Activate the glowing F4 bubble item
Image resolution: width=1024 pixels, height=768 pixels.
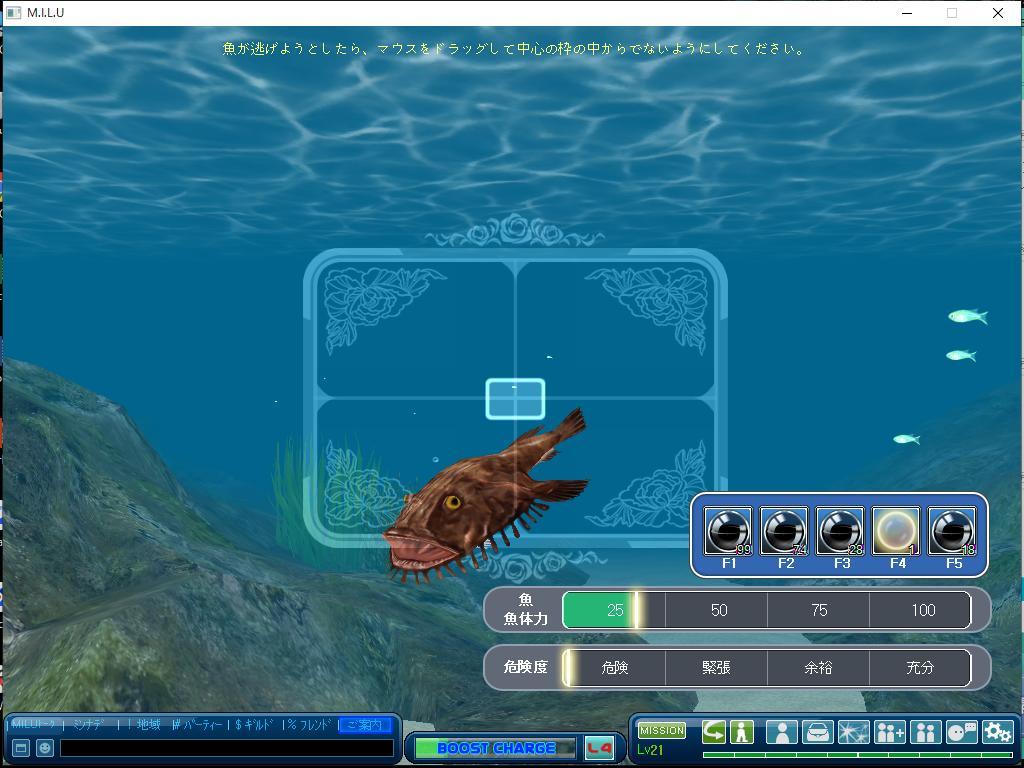896,531
